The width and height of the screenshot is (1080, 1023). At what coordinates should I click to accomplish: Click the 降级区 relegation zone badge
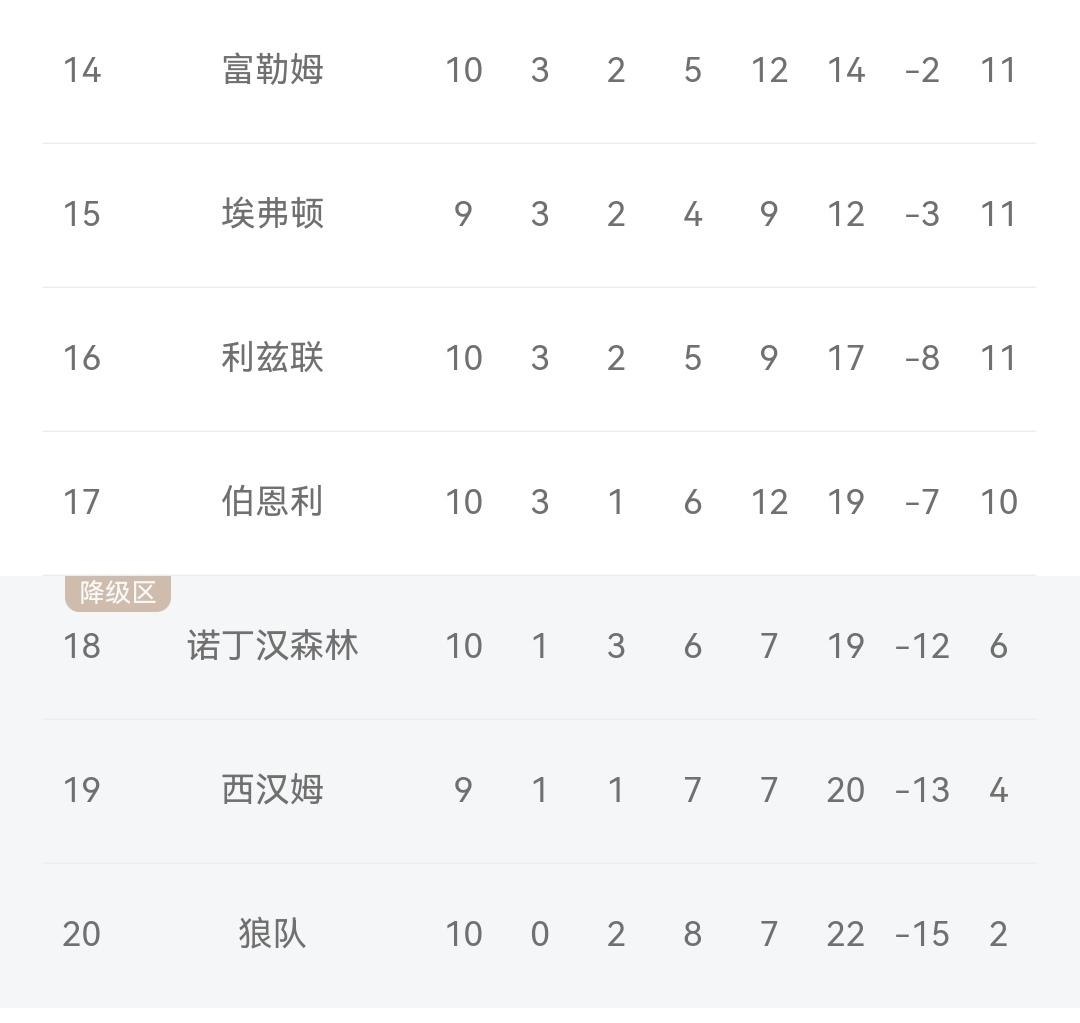(118, 592)
